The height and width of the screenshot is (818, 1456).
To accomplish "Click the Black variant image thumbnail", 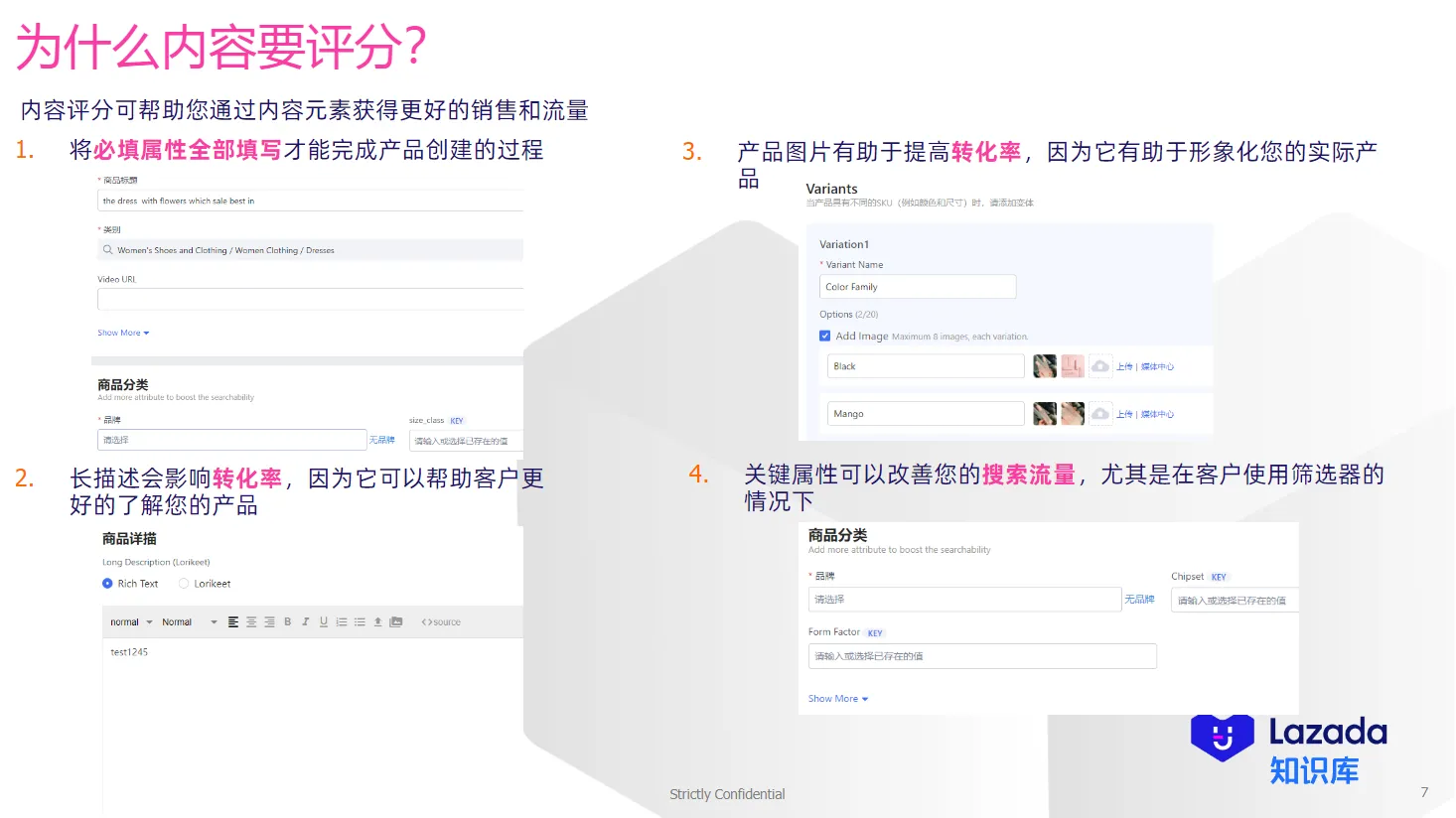I will (1044, 366).
